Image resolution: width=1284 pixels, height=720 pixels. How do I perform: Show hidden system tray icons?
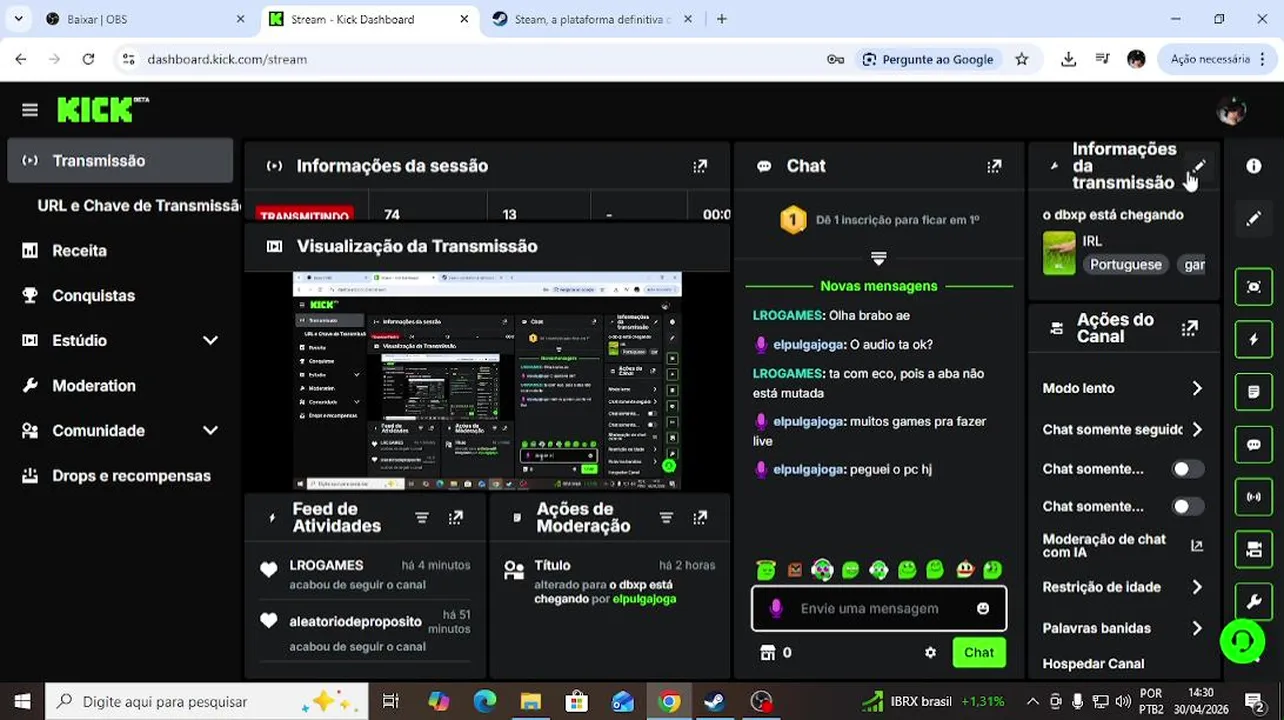point(1035,702)
